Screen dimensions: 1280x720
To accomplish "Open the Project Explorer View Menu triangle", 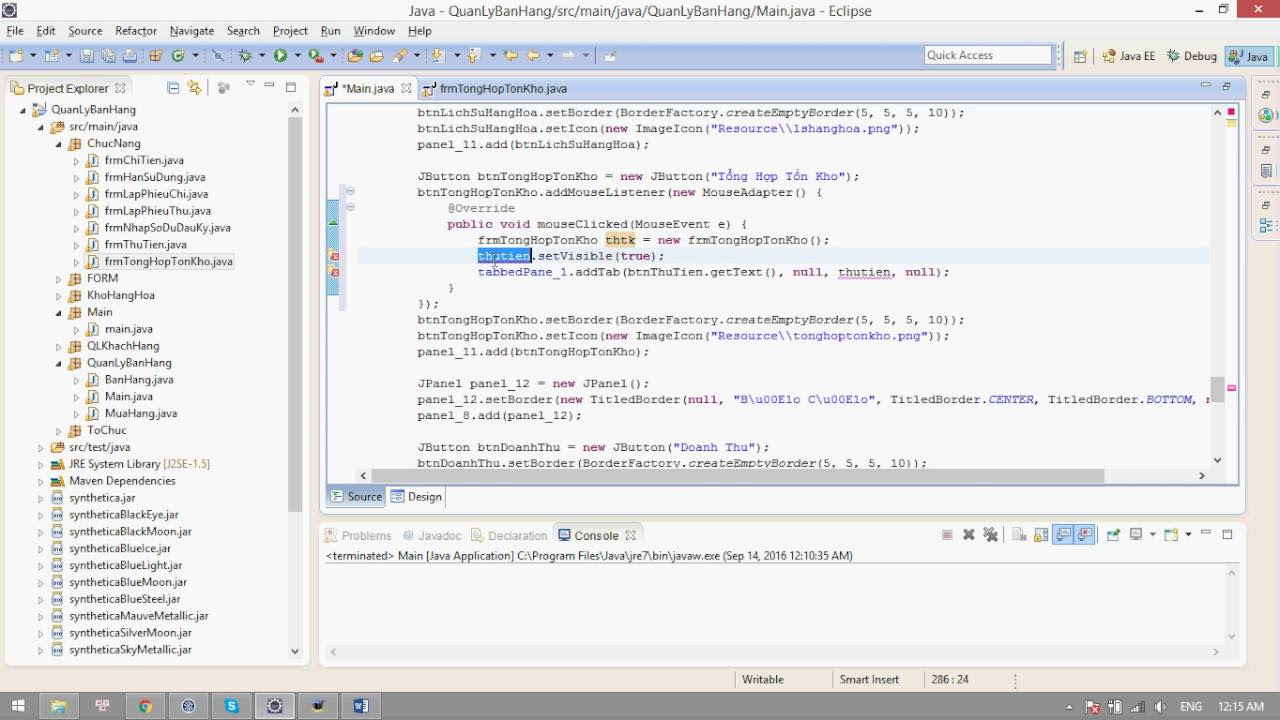I will 250,86.
